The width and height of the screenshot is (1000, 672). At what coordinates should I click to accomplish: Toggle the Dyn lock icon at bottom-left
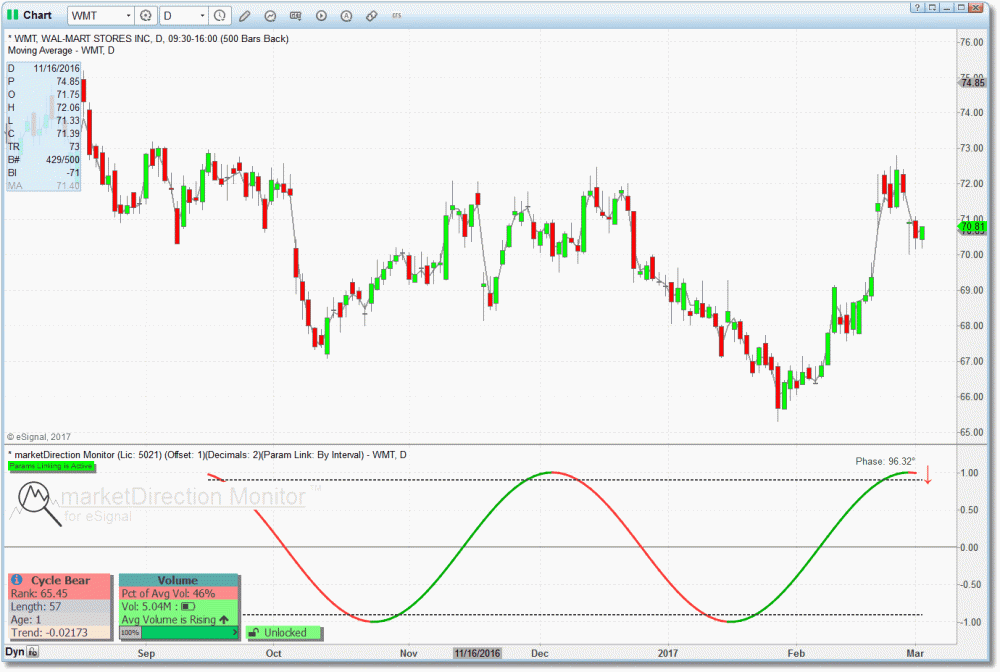(x=33, y=653)
